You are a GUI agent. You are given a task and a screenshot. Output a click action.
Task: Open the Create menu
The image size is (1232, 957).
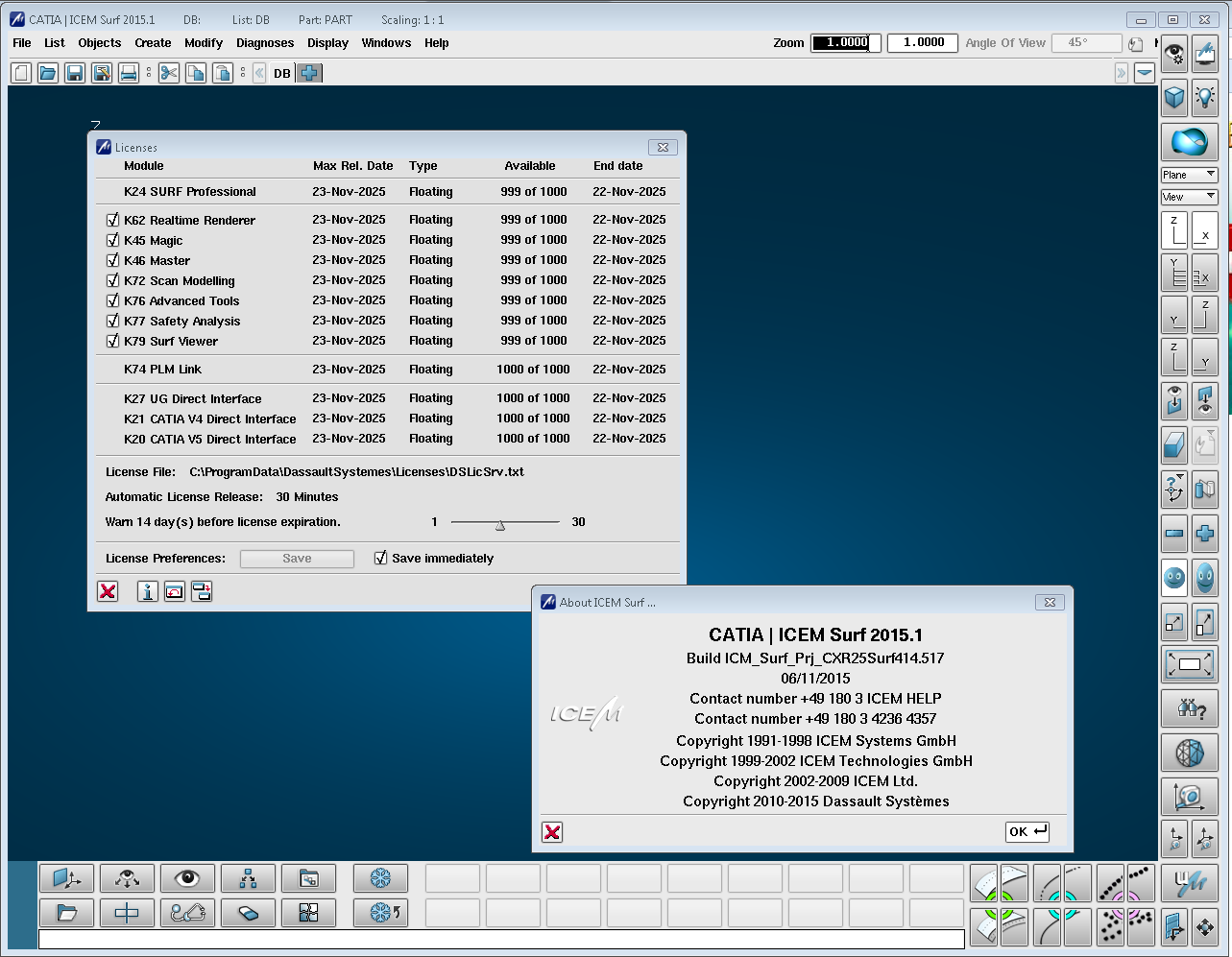point(153,43)
